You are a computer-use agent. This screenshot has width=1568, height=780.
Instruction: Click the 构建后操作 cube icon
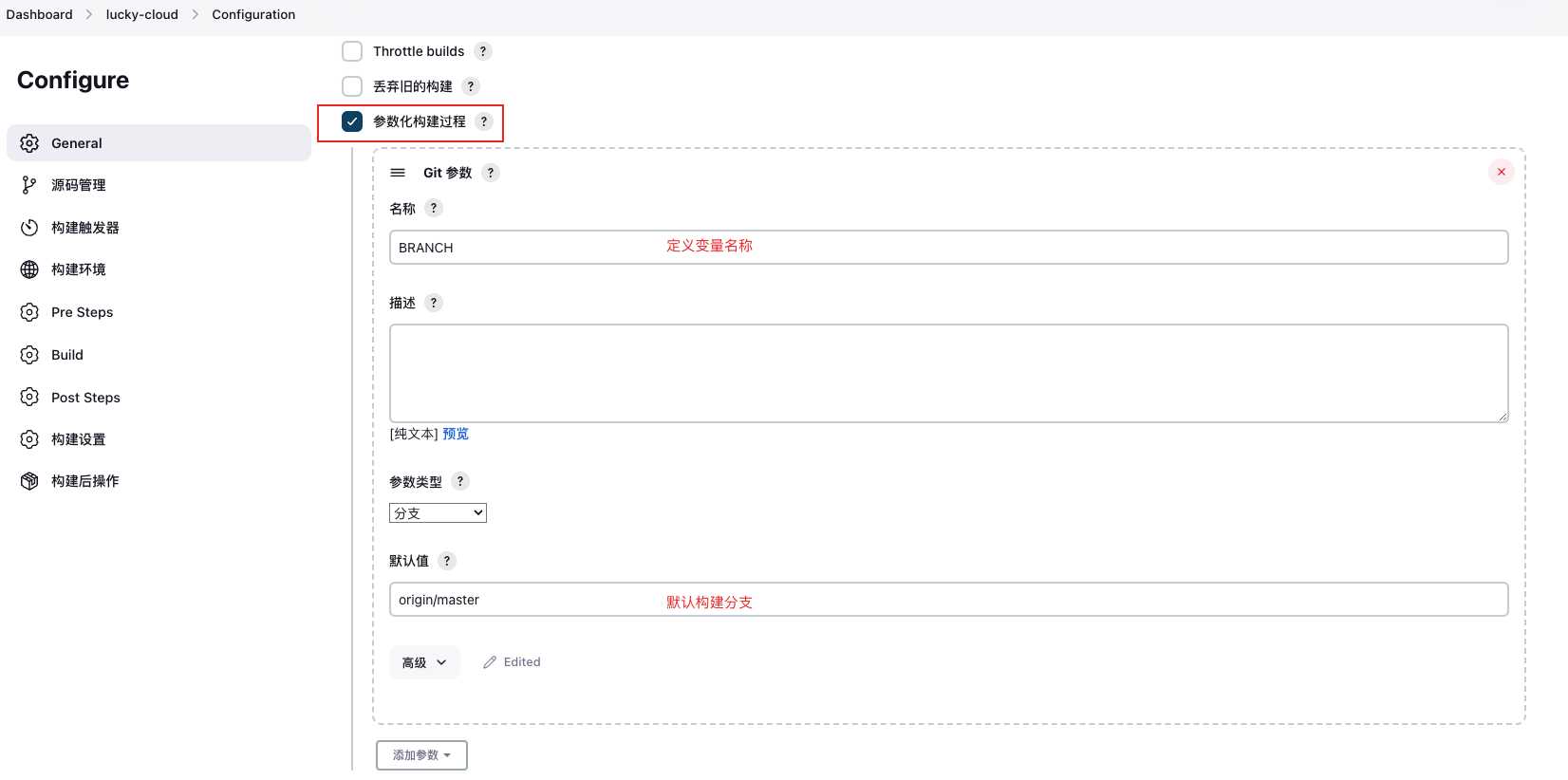pyautogui.click(x=29, y=481)
